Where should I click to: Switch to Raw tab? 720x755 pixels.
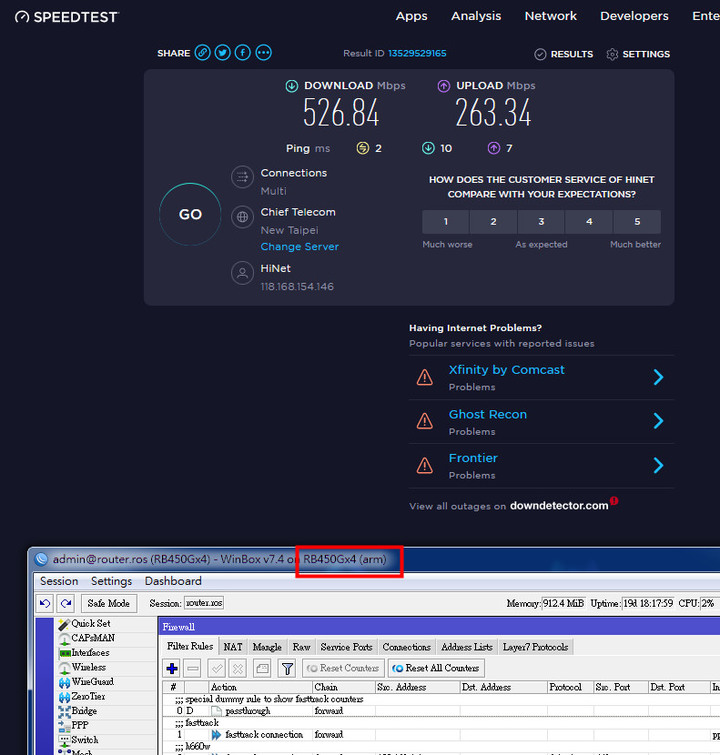pyautogui.click(x=301, y=647)
